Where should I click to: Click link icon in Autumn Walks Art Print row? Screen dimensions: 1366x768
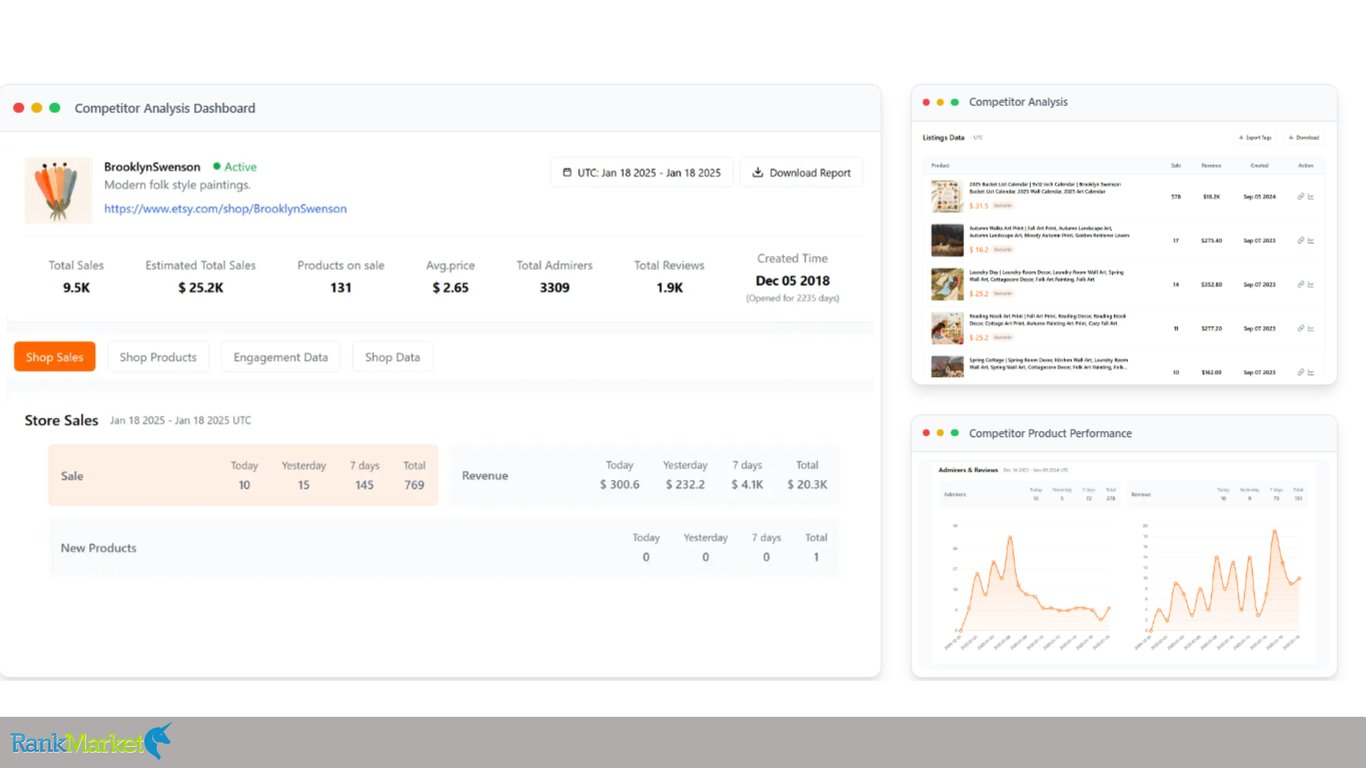coord(1300,241)
